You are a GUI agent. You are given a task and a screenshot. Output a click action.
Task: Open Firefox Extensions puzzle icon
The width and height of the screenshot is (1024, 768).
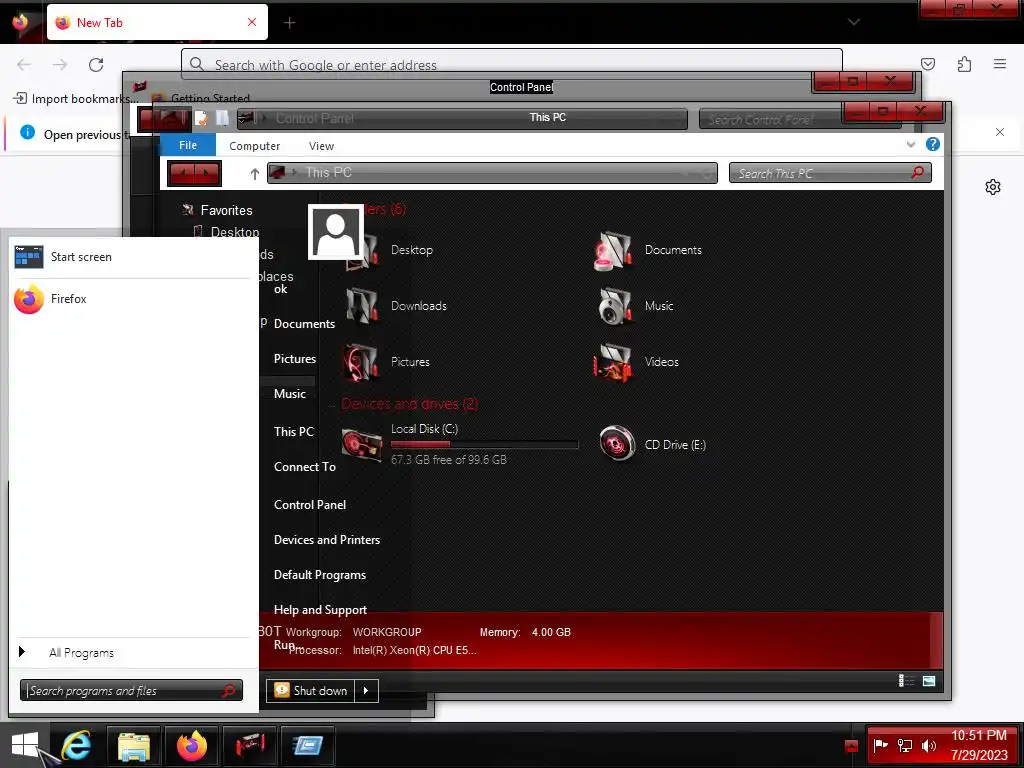click(964, 64)
